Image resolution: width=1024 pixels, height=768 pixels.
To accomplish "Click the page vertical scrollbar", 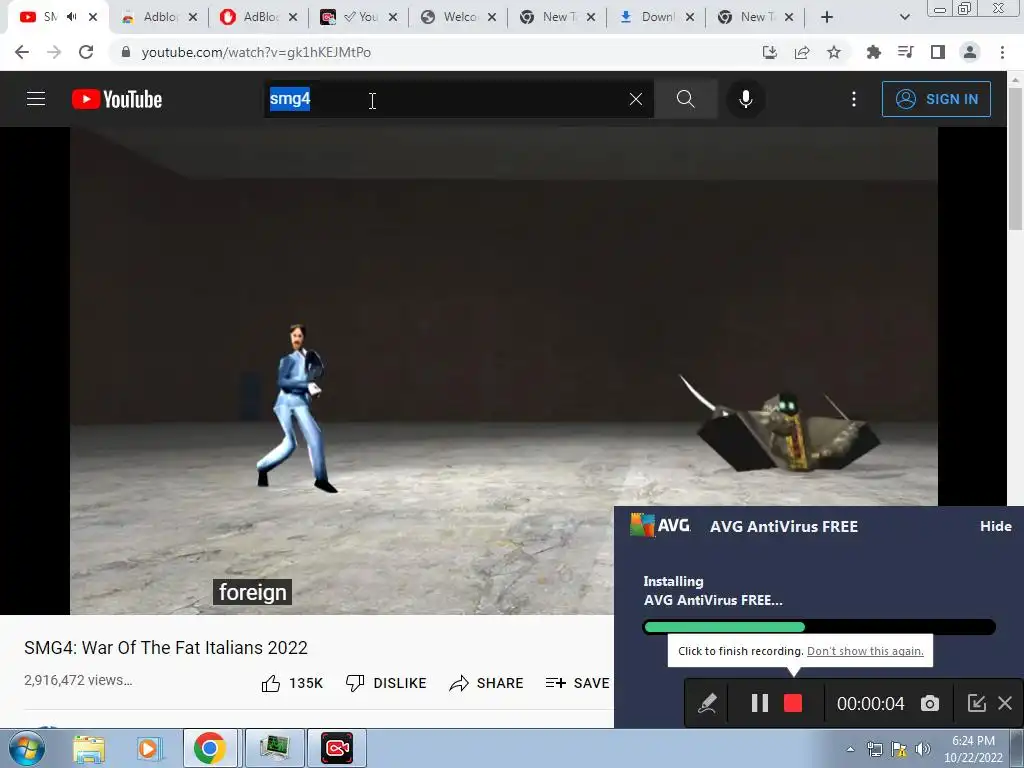I will [x=1015, y=158].
